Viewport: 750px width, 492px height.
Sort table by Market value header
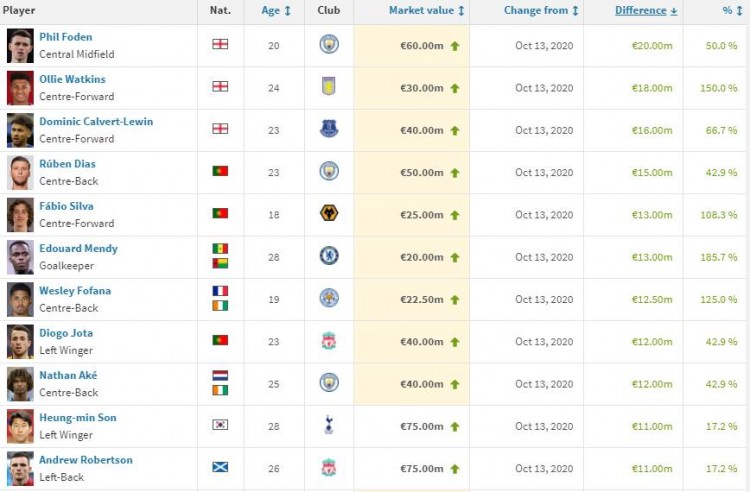426,11
